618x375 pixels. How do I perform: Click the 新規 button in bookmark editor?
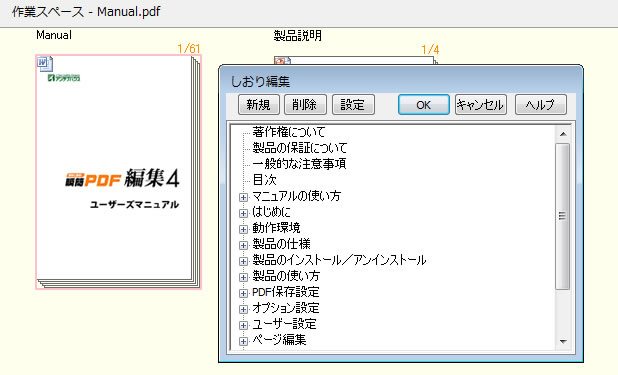259,104
